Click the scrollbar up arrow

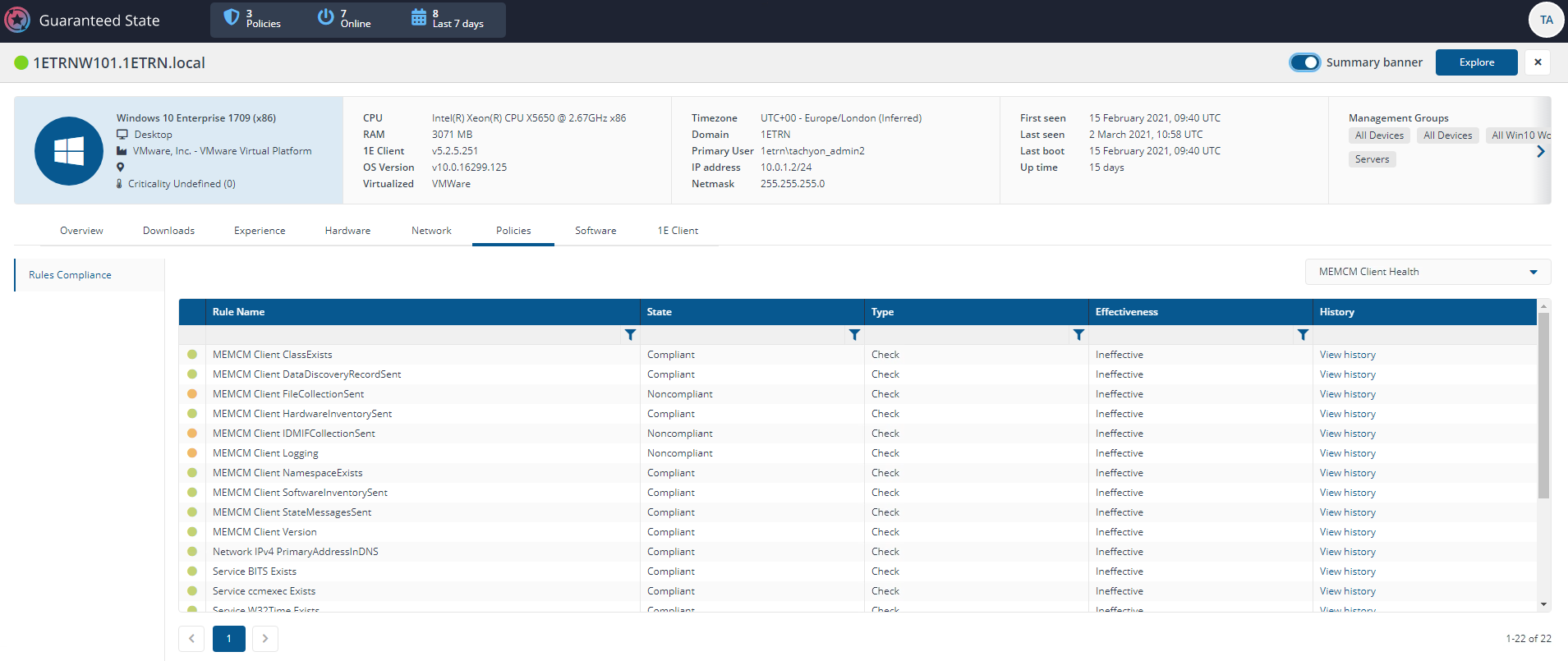1543,305
